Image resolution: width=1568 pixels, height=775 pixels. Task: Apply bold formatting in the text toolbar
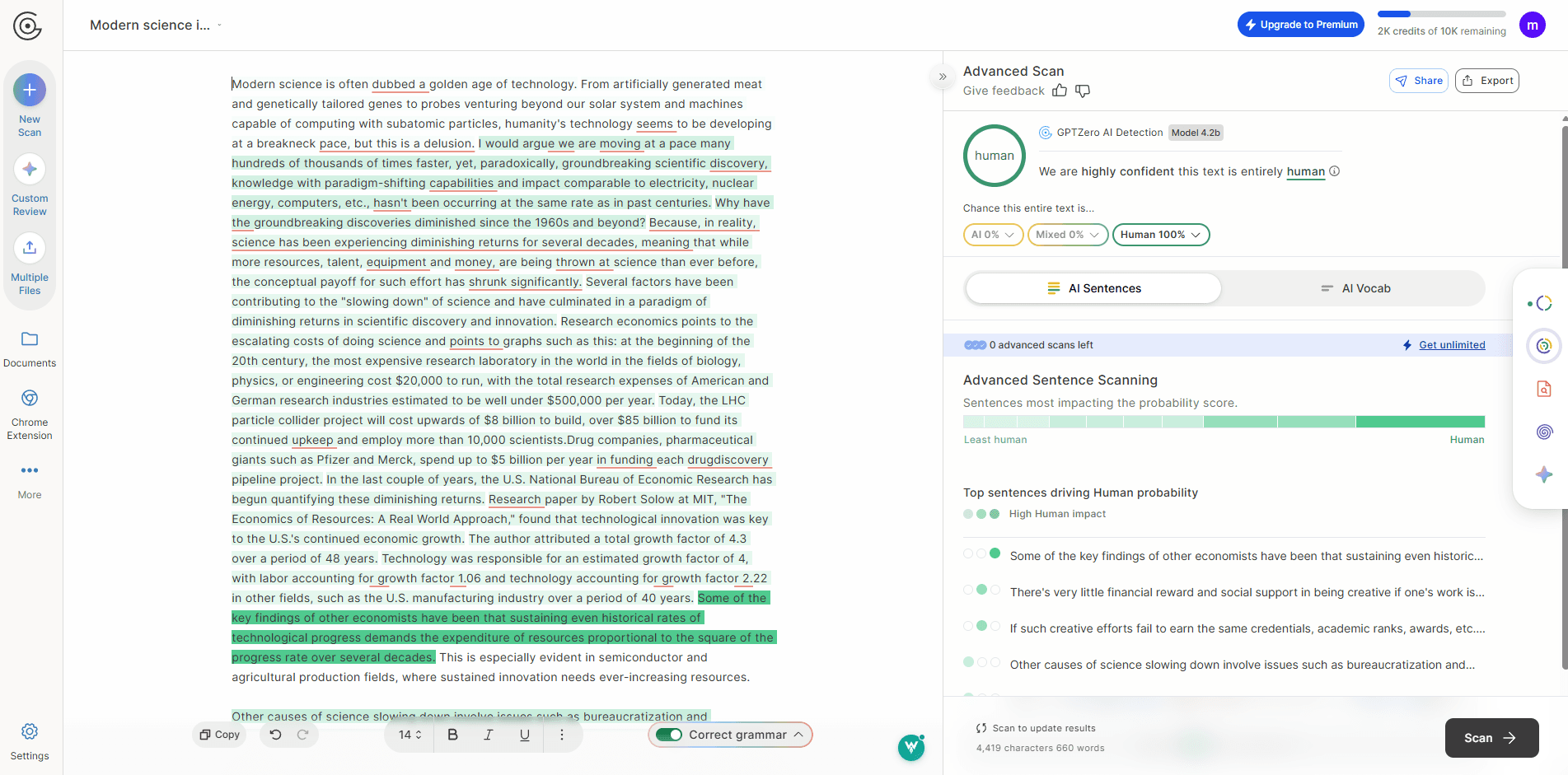(452, 735)
